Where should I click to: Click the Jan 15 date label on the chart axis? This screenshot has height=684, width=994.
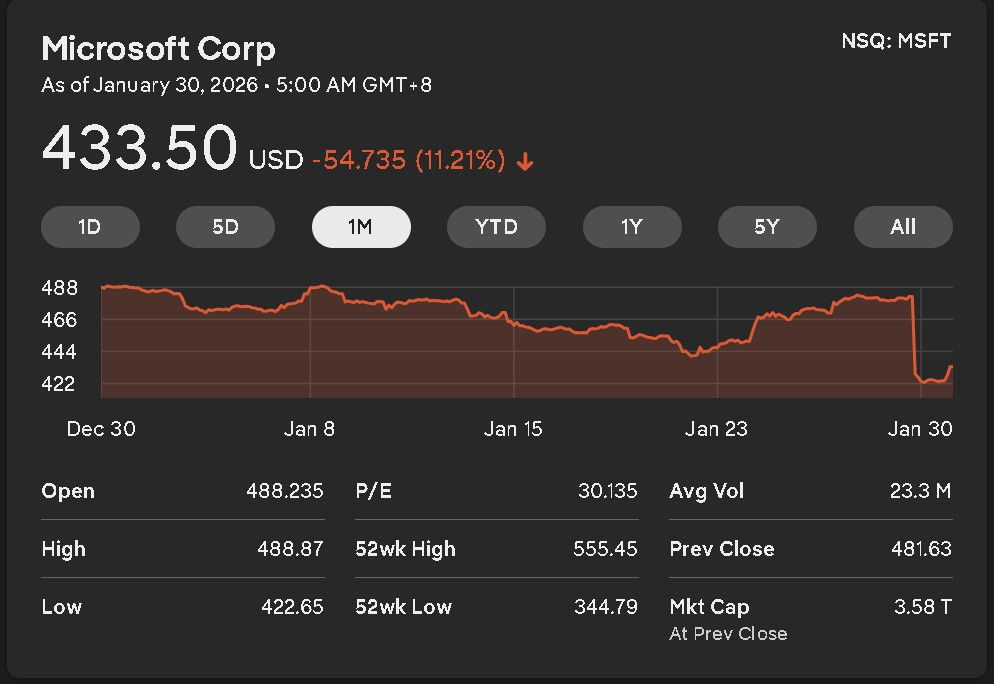pyautogui.click(x=513, y=429)
